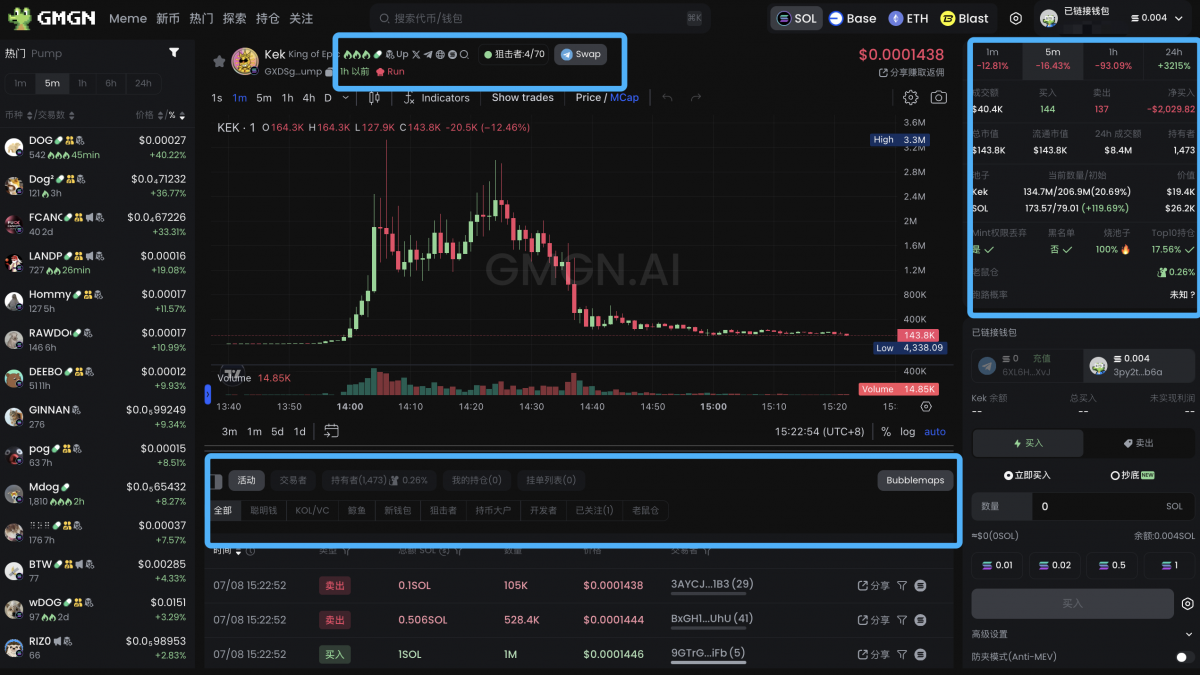Take chart snapshot with camera icon
Viewport: 1200px width, 675px height.
tap(939, 97)
